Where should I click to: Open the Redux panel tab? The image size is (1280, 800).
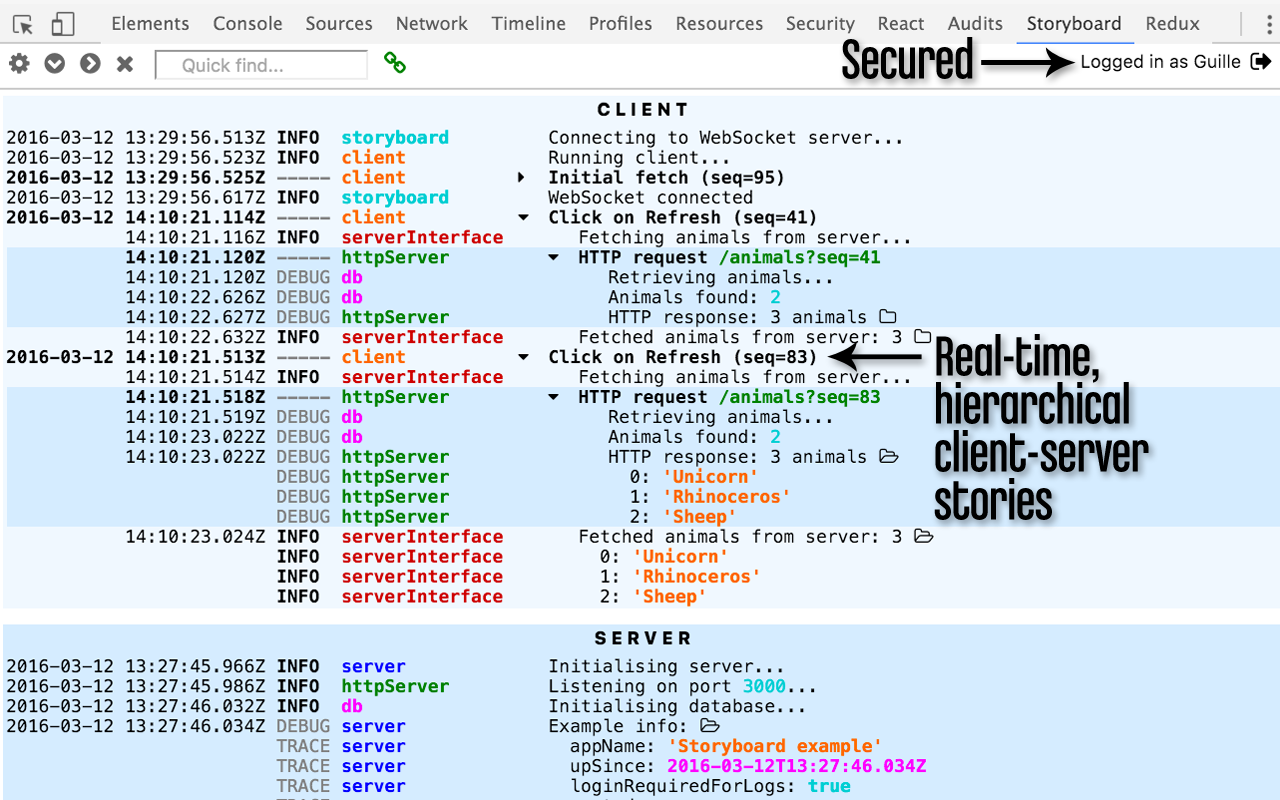tap(1171, 23)
